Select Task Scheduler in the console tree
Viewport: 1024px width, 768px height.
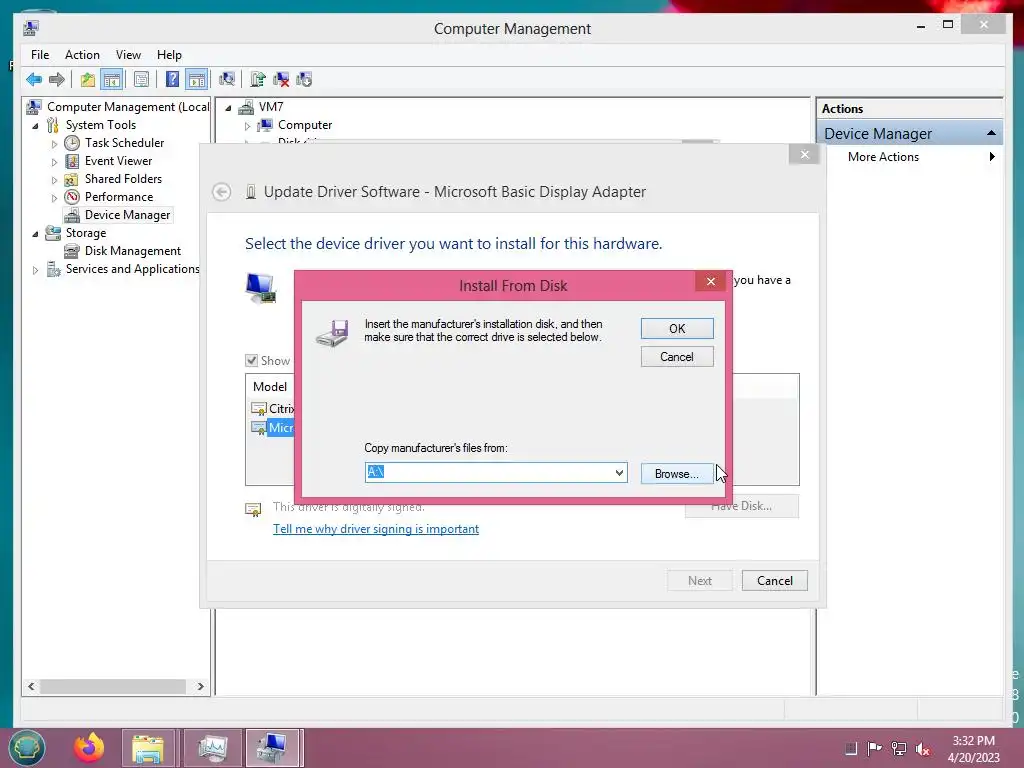(124, 142)
